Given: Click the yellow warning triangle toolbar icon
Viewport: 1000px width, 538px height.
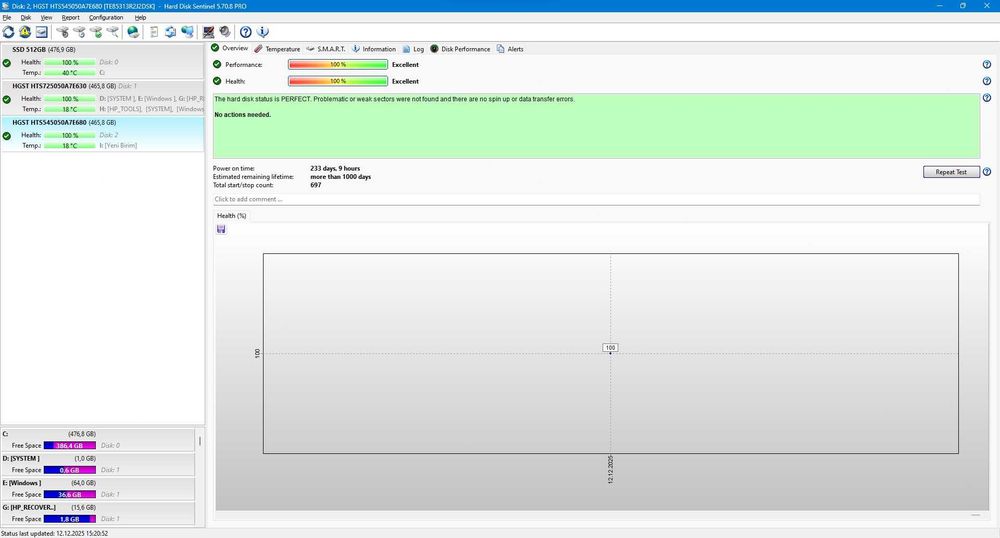Looking at the screenshot, I should click(x=25, y=32).
